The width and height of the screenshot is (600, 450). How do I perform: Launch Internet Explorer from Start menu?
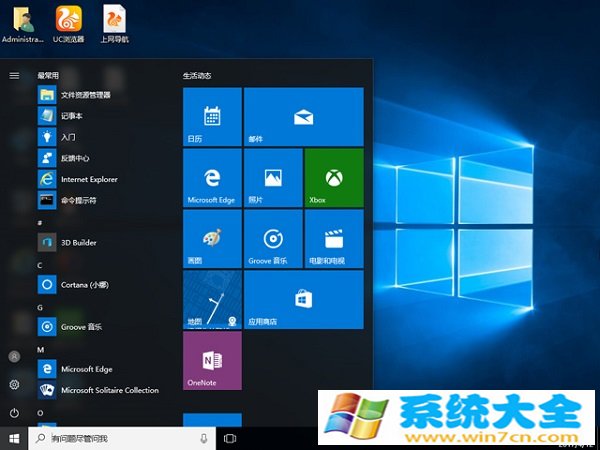(x=103, y=179)
